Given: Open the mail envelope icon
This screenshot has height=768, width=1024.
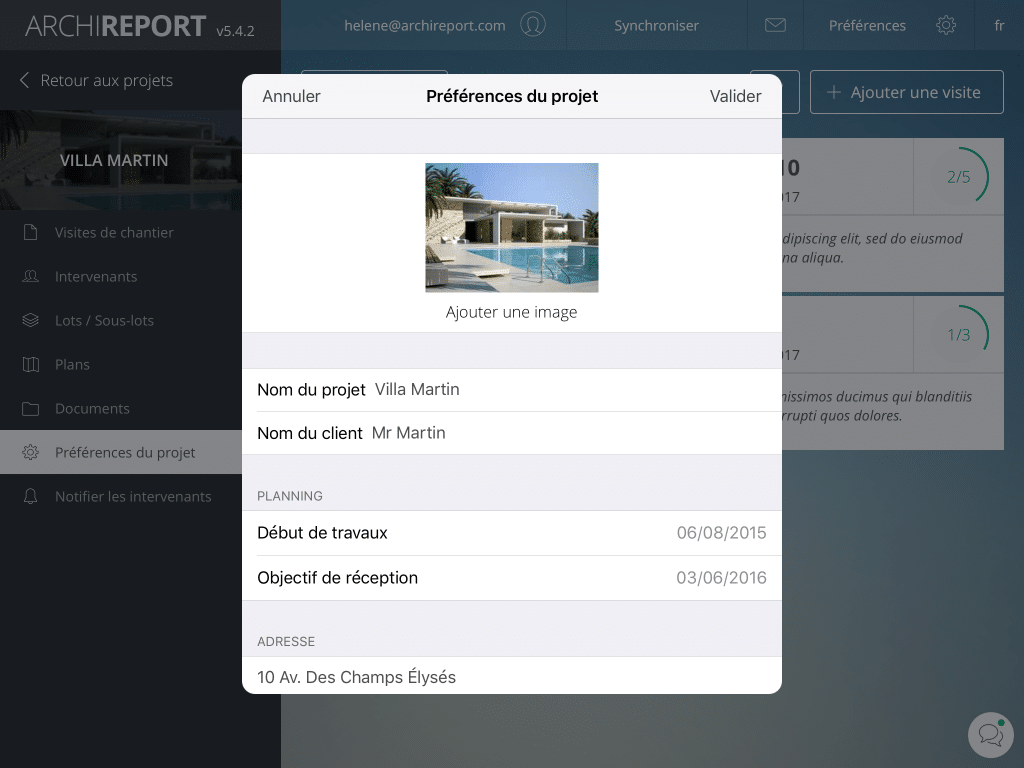Looking at the screenshot, I should click(775, 25).
